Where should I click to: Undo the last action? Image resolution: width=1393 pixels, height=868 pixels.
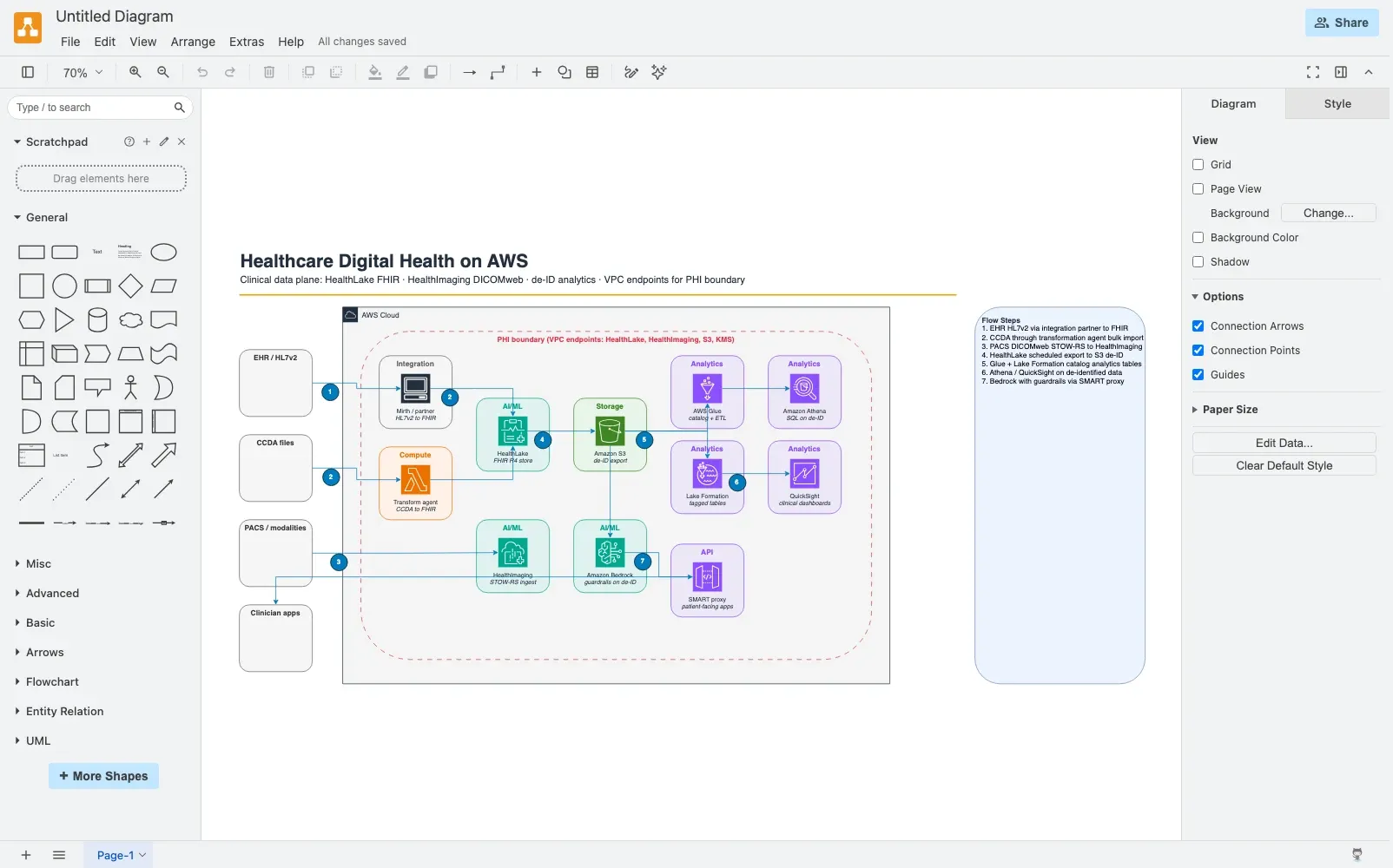click(202, 73)
